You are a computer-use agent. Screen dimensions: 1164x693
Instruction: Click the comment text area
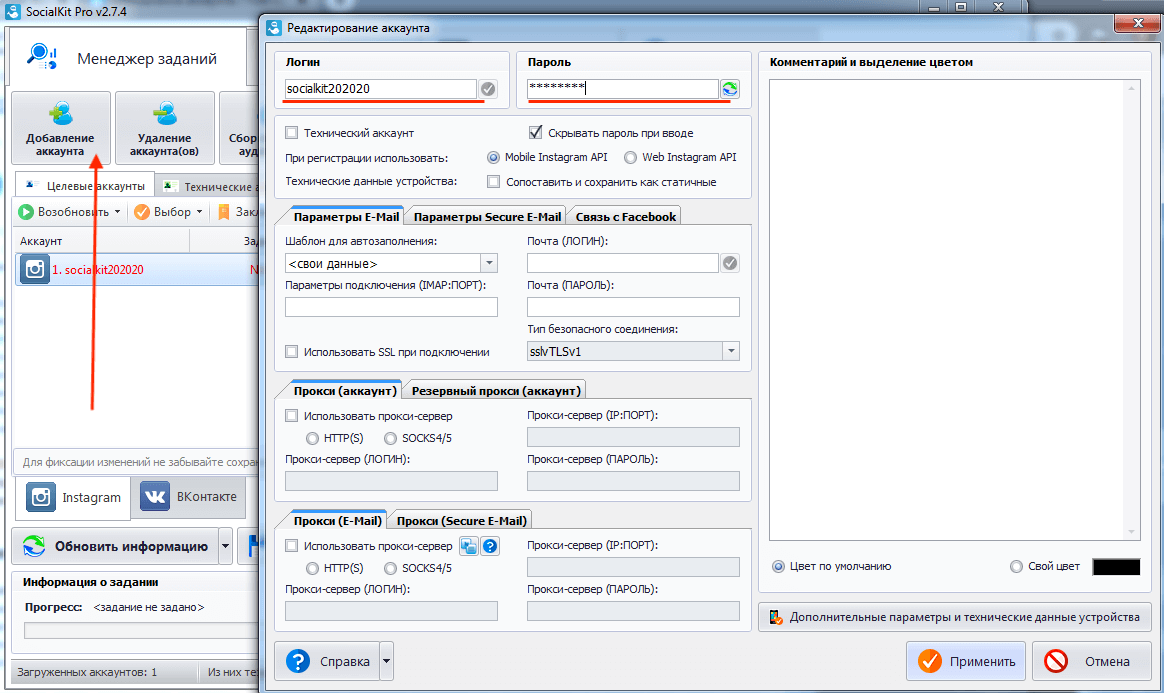click(955, 310)
